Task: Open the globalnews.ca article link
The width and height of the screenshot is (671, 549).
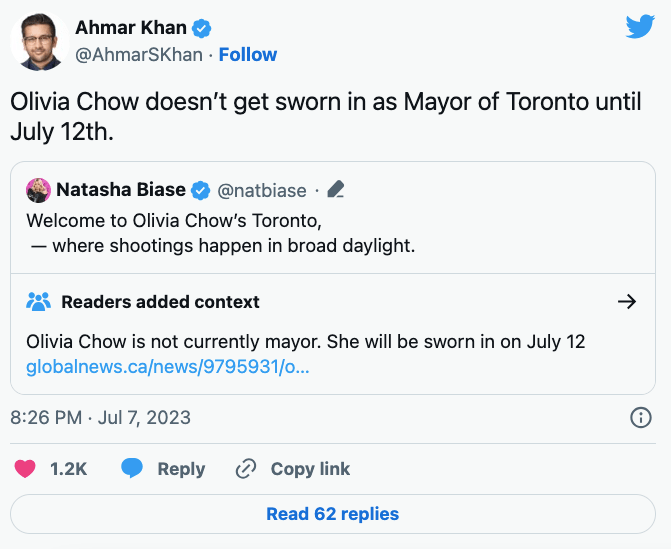Action: 168,367
